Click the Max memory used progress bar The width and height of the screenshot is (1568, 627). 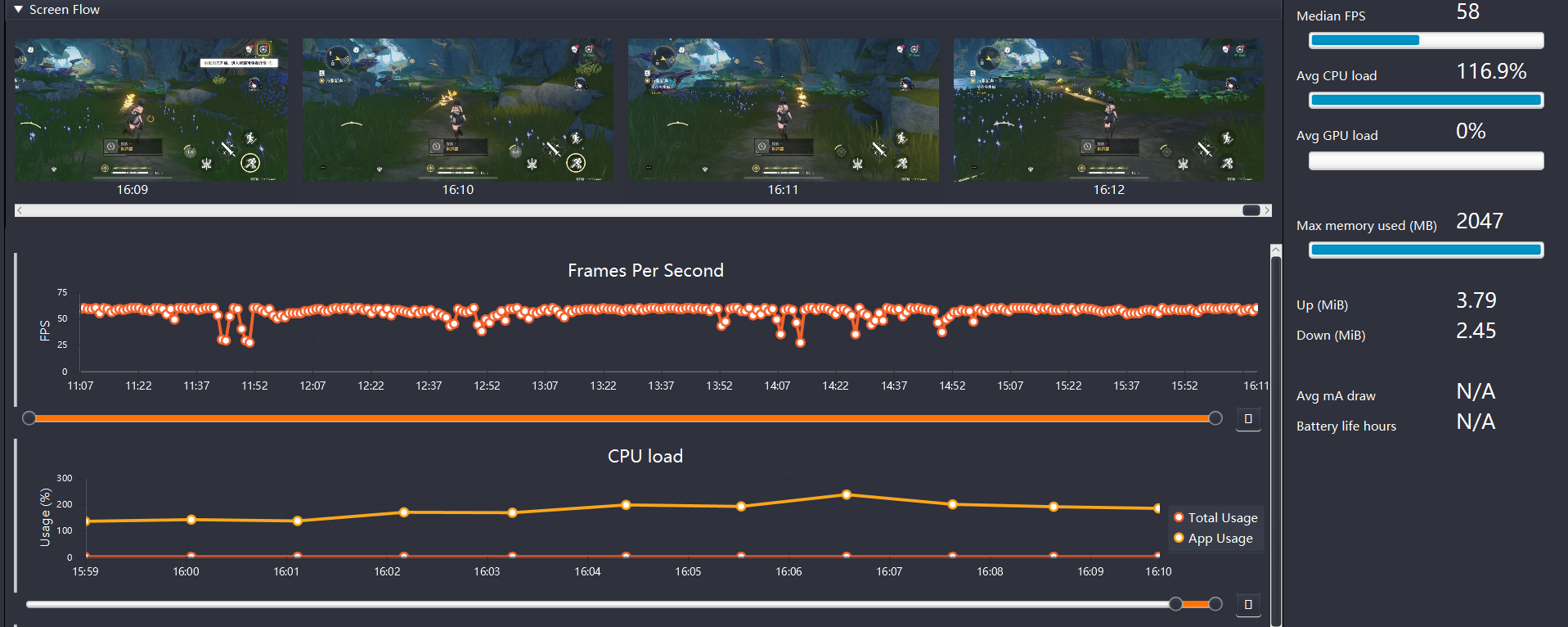coord(1426,250)
